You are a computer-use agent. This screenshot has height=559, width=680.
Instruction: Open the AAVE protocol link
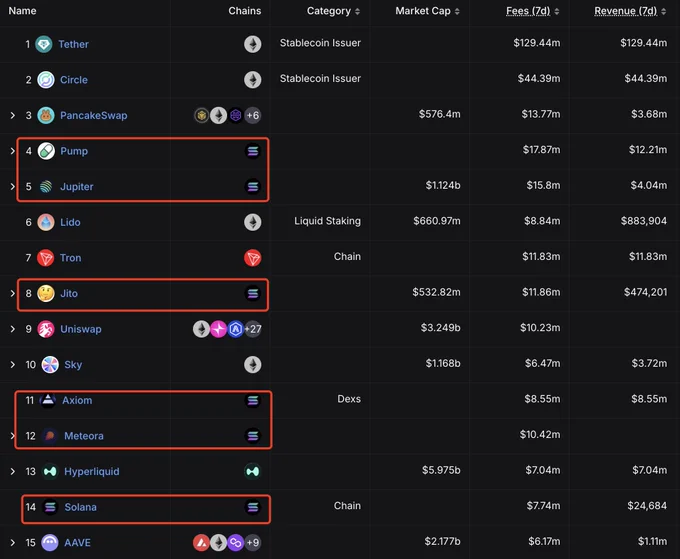pyautogui.click(x=77, y=543)
